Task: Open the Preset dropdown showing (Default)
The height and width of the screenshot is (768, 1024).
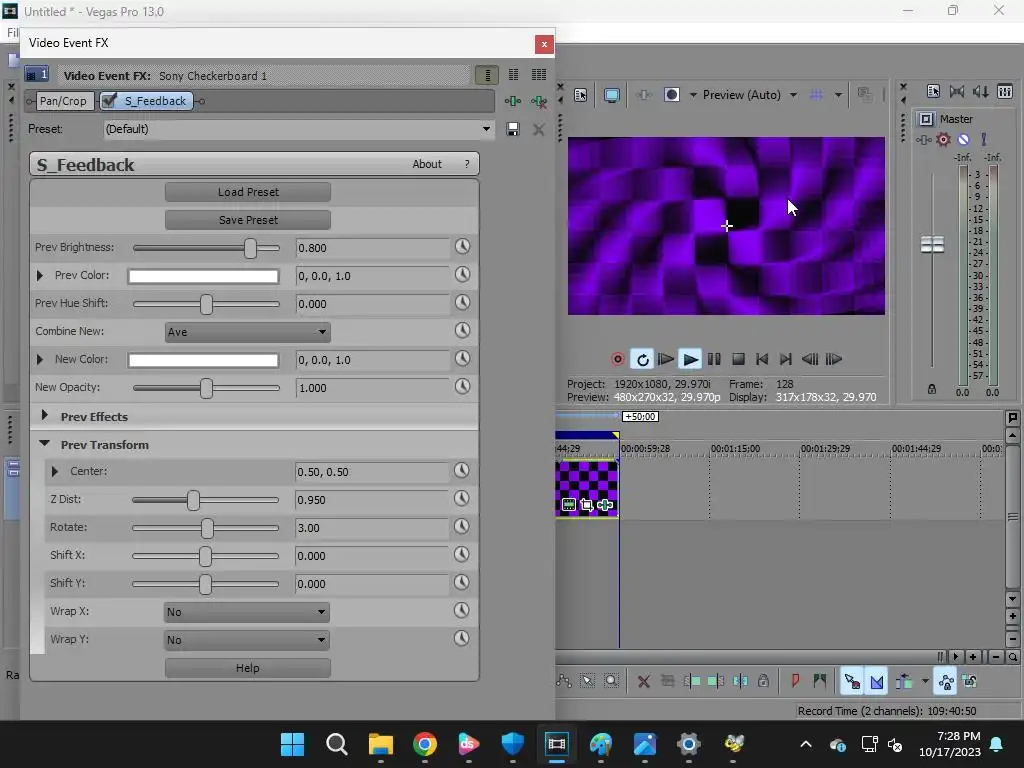Action: (298, 129)
